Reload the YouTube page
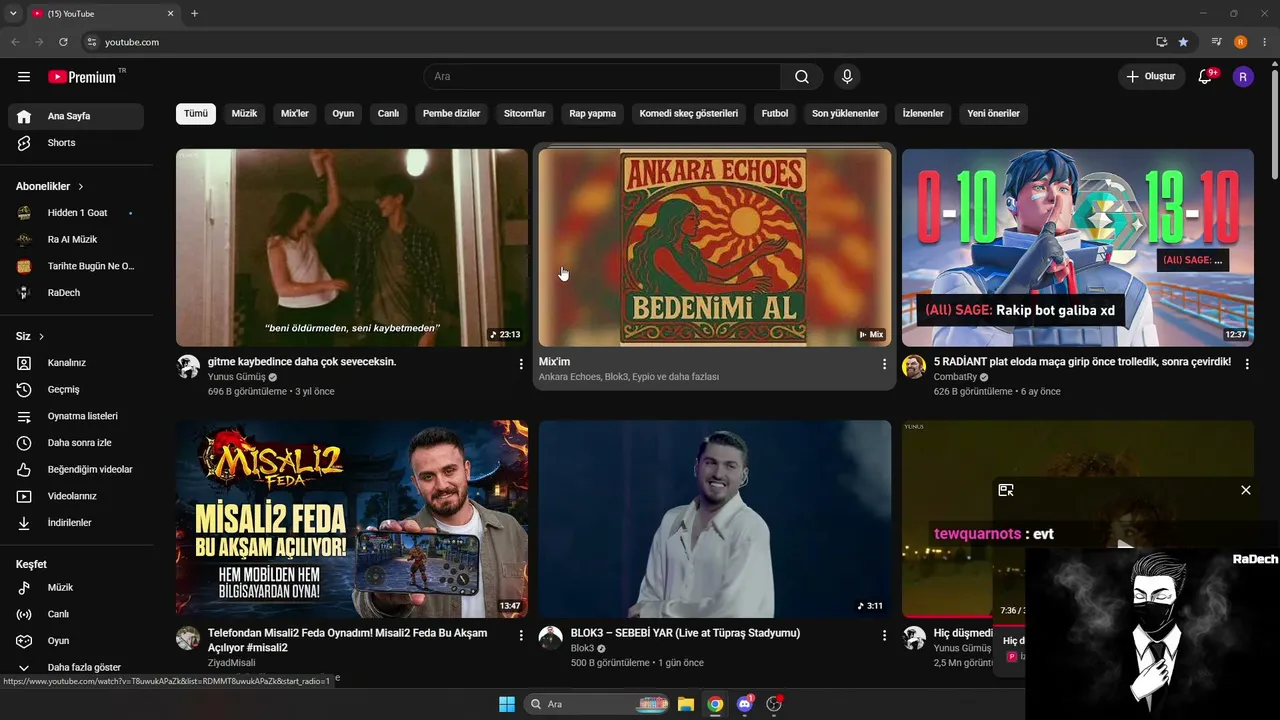This screenshot has width=1280, height=720. tap(63, 42)
